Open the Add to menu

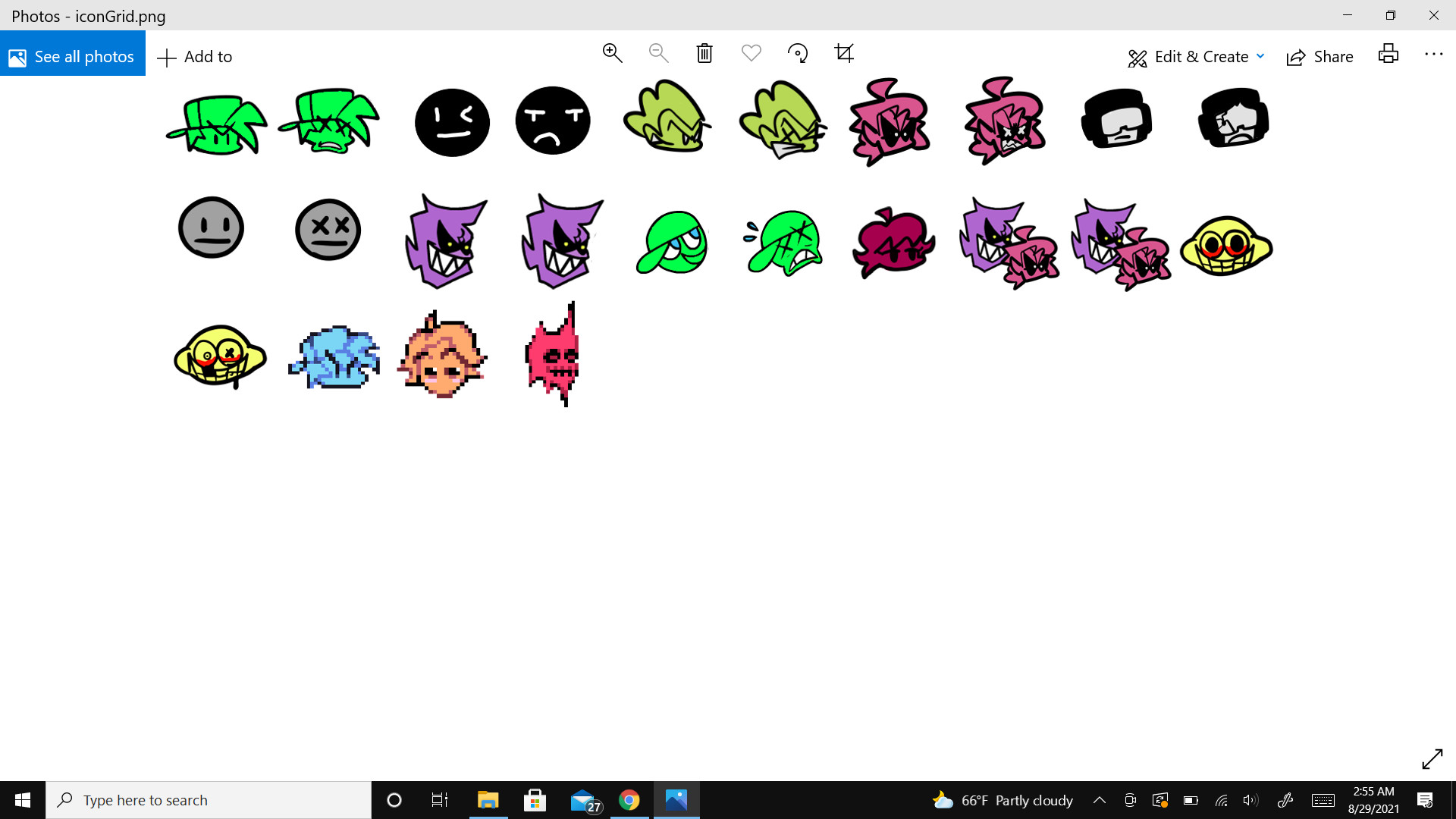pos(195,57)
